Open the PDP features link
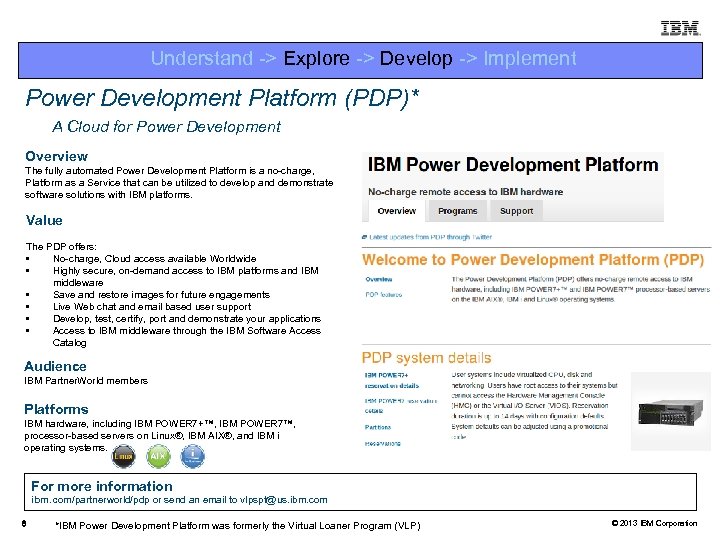The image size is (720, 540). (383, 295)
